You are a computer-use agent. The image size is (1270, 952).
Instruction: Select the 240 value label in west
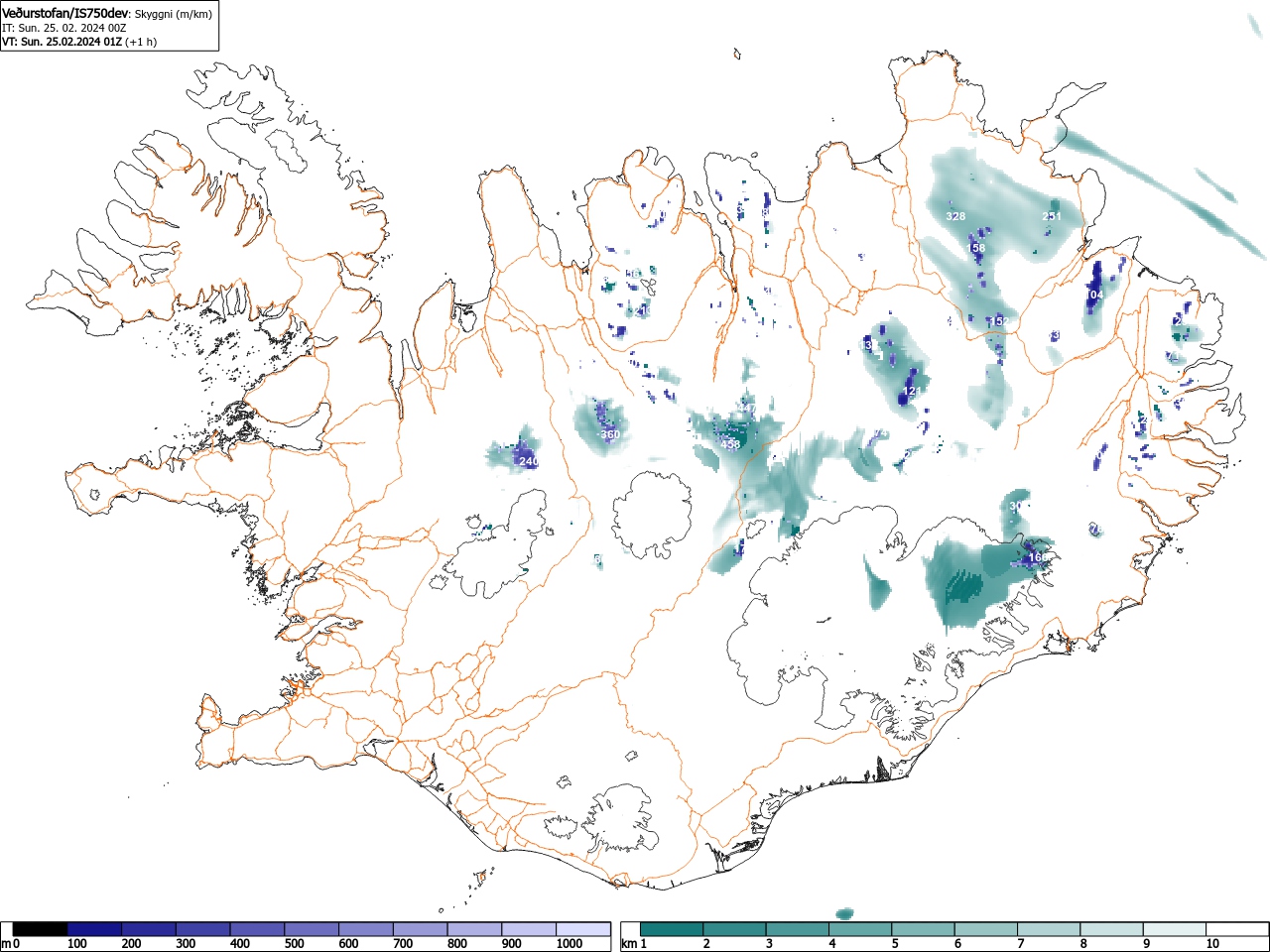click(529, 462)
